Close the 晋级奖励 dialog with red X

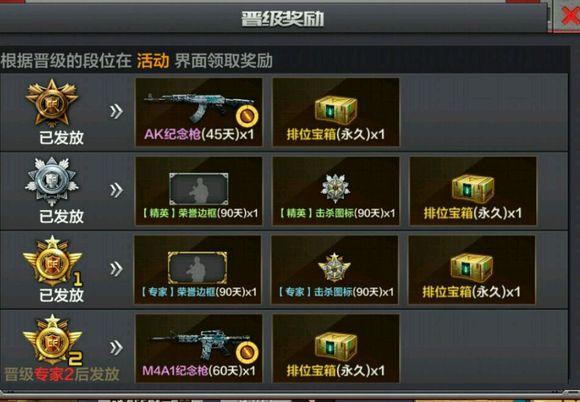point(570,16)
